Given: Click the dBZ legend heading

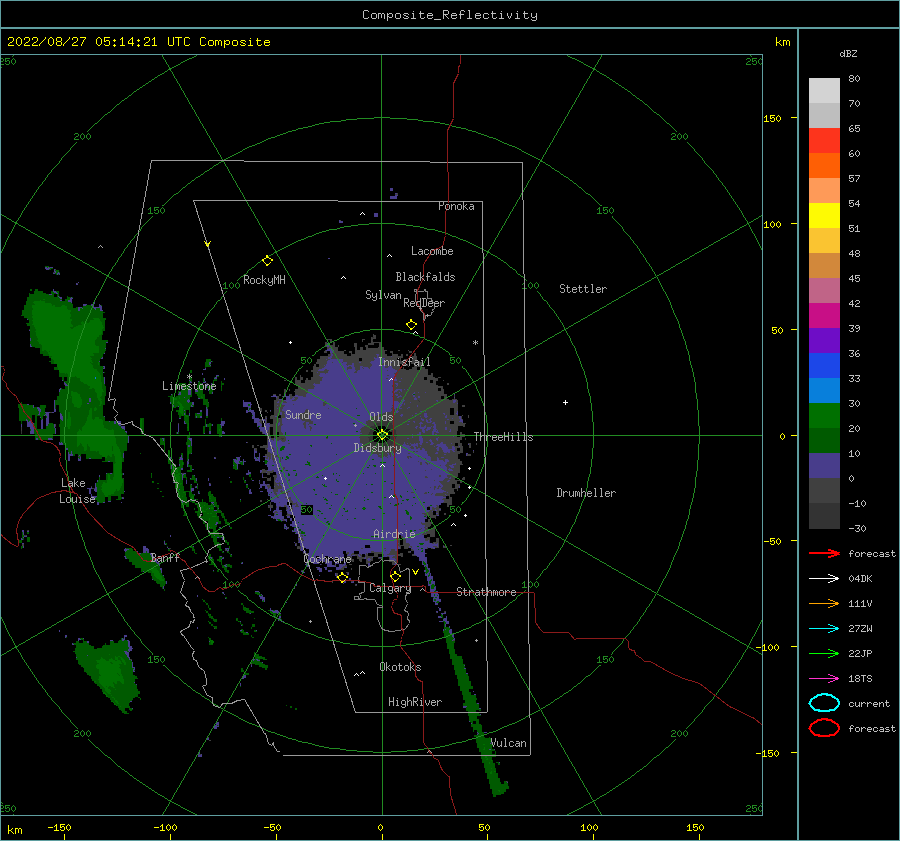Looking at the screenshot, I should pos(848,53).
